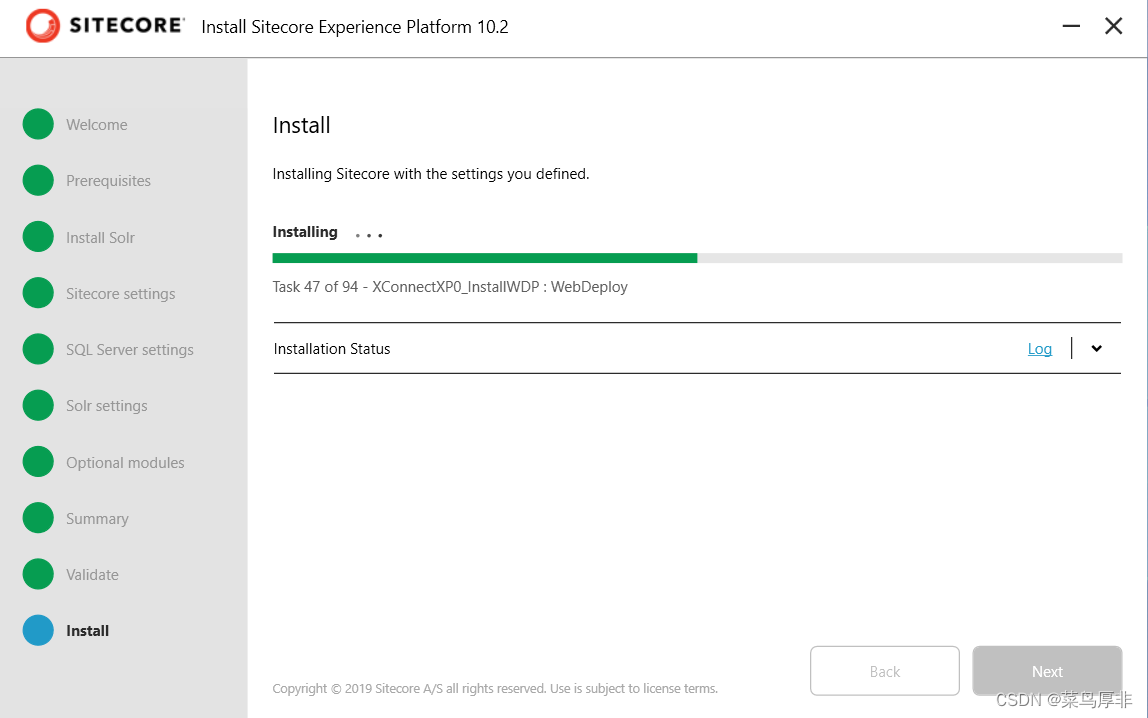Image resolution: width=1148 pixels, height=718 pixels.
Task: Click the blue Install step circle
Action: coord(38,630)
